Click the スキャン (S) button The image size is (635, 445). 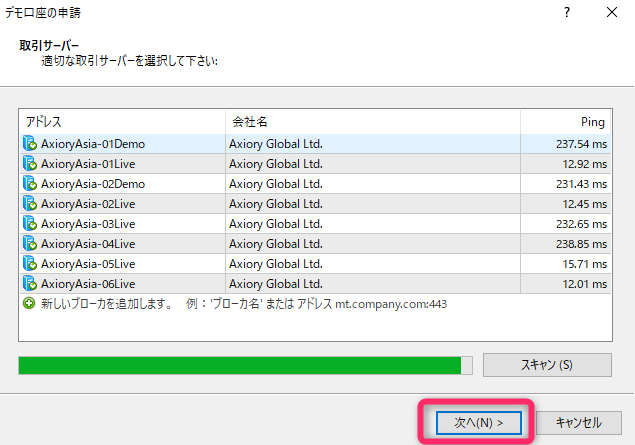[547, 365]
